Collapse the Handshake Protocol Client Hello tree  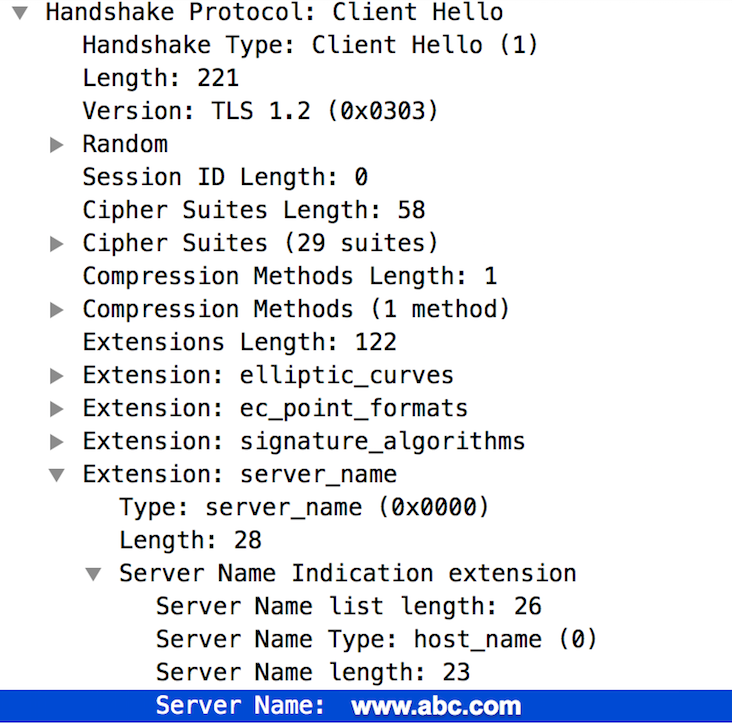(x=20, y=14)
